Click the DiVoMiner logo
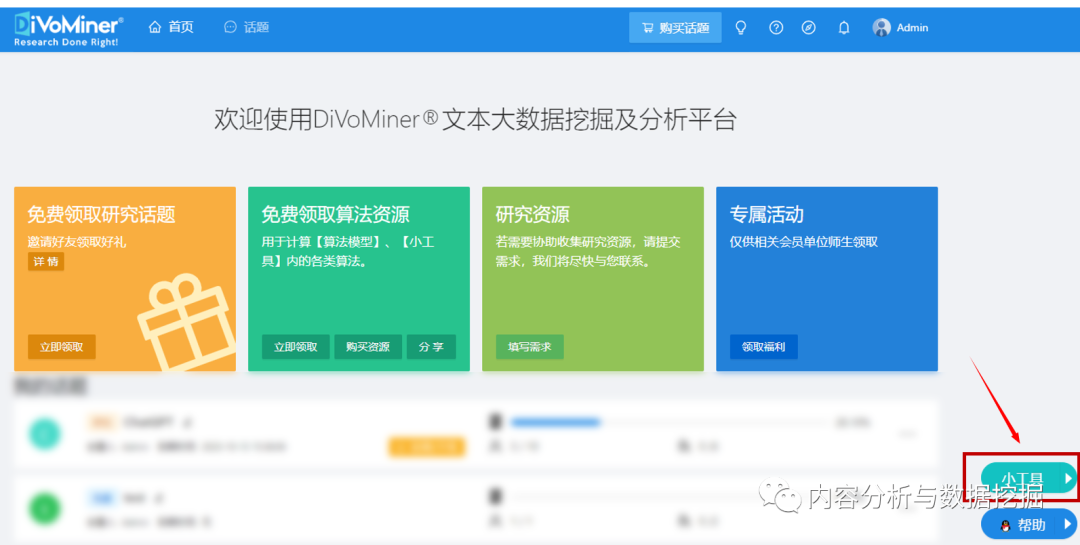The width and height of the screenshot is (1080, 545). click(68, 29)
